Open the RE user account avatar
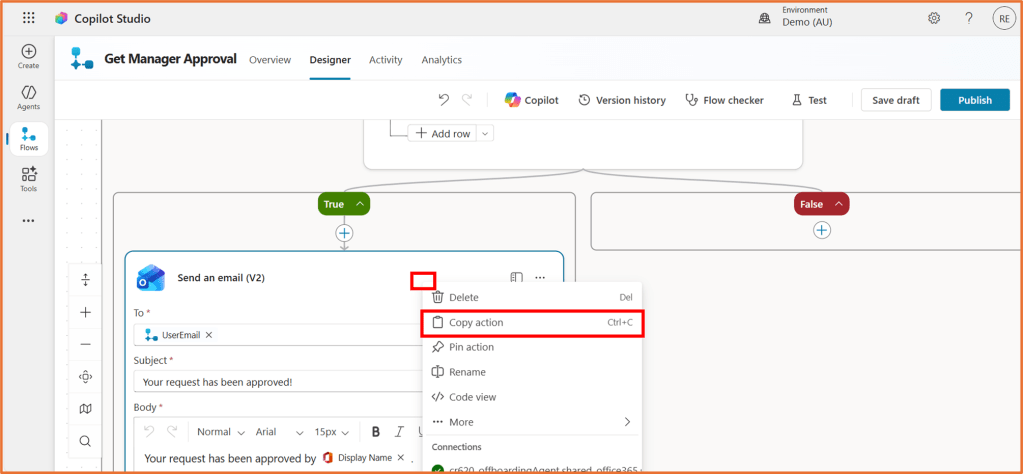The height and width of the screenshot is (474, 1023). tap(1003, 18)
